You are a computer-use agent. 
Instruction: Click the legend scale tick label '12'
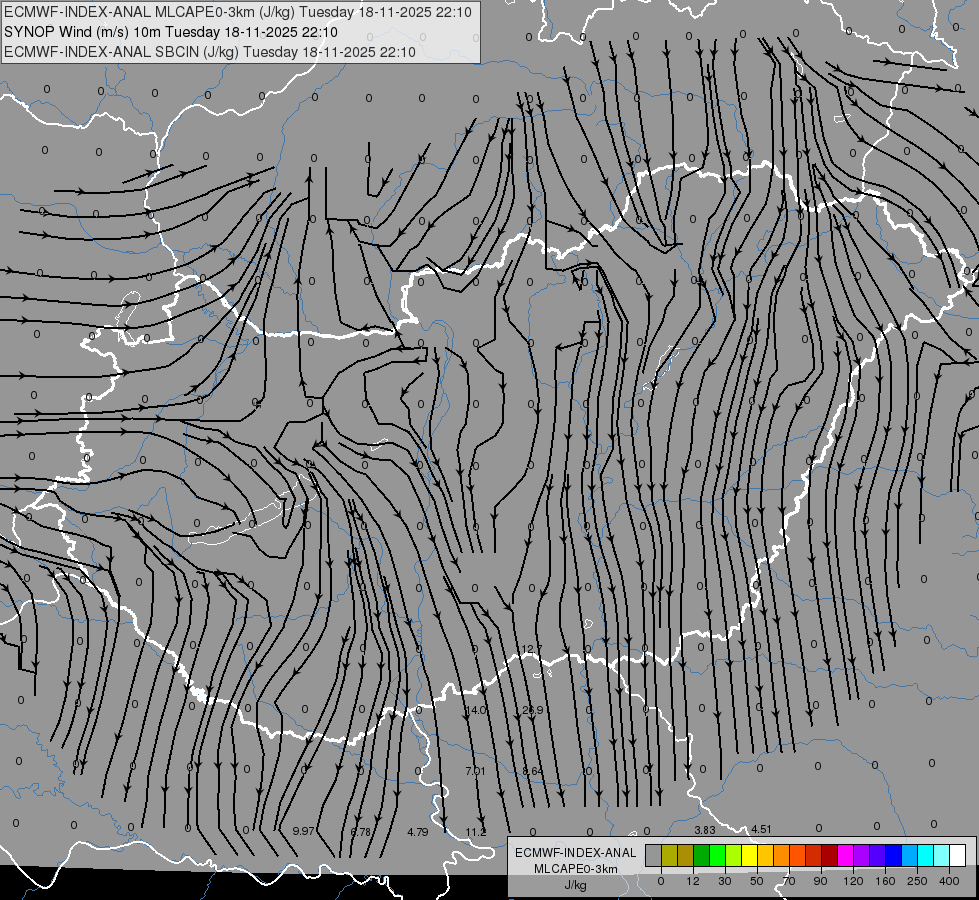coord(693,881)
